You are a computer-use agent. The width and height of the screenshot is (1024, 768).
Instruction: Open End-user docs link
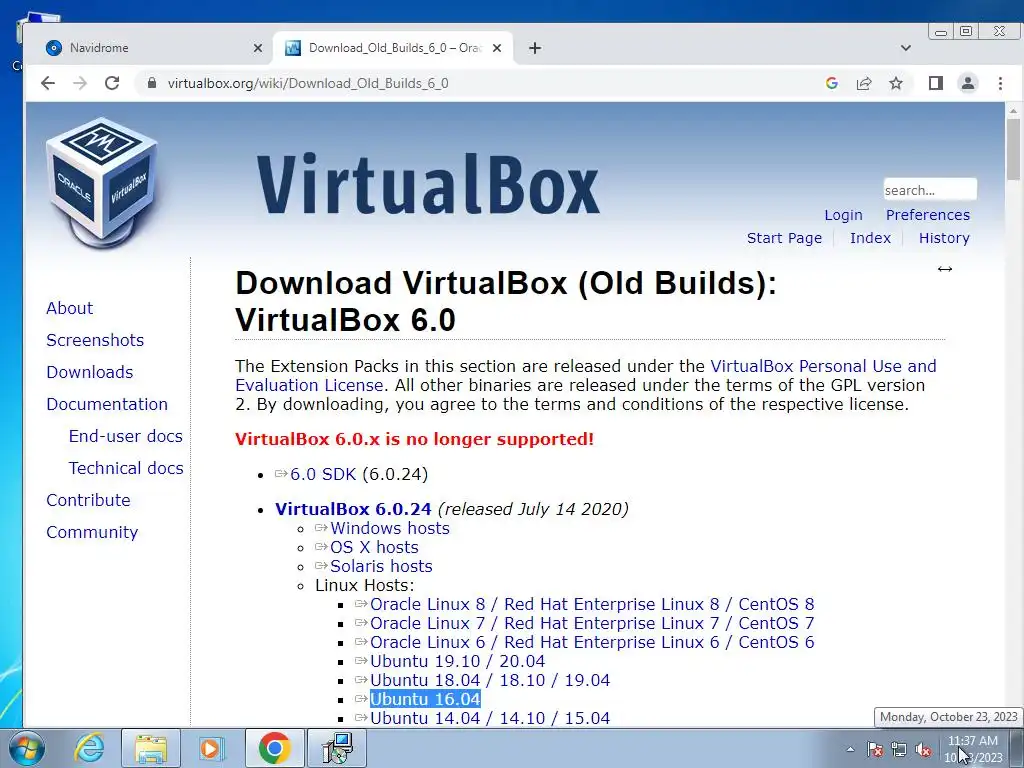click(125, 436)
